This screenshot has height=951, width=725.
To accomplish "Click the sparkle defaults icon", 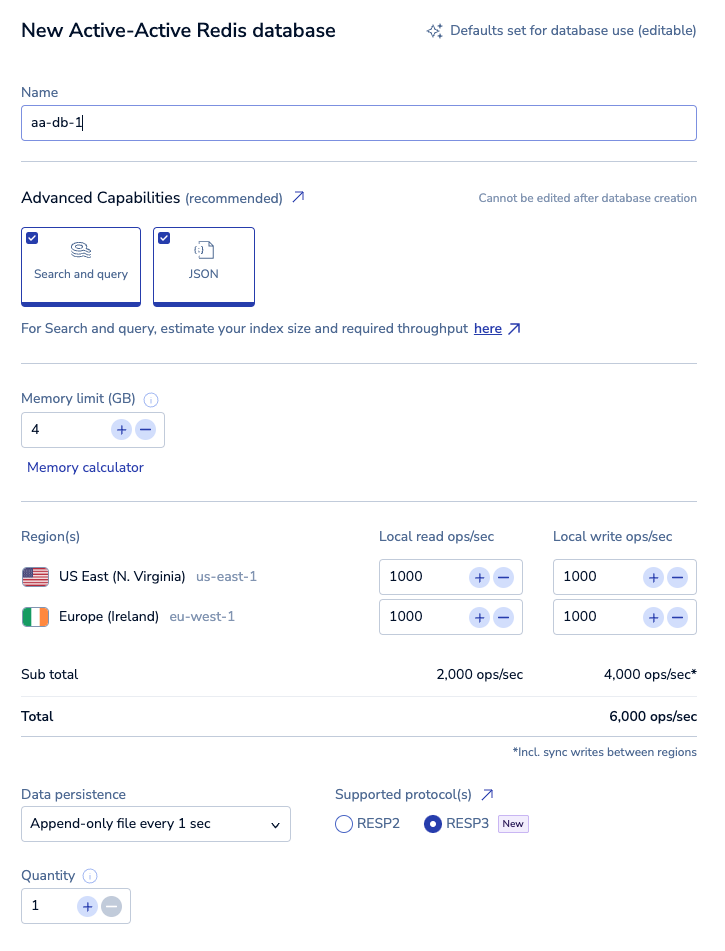I will pos(435,31).
